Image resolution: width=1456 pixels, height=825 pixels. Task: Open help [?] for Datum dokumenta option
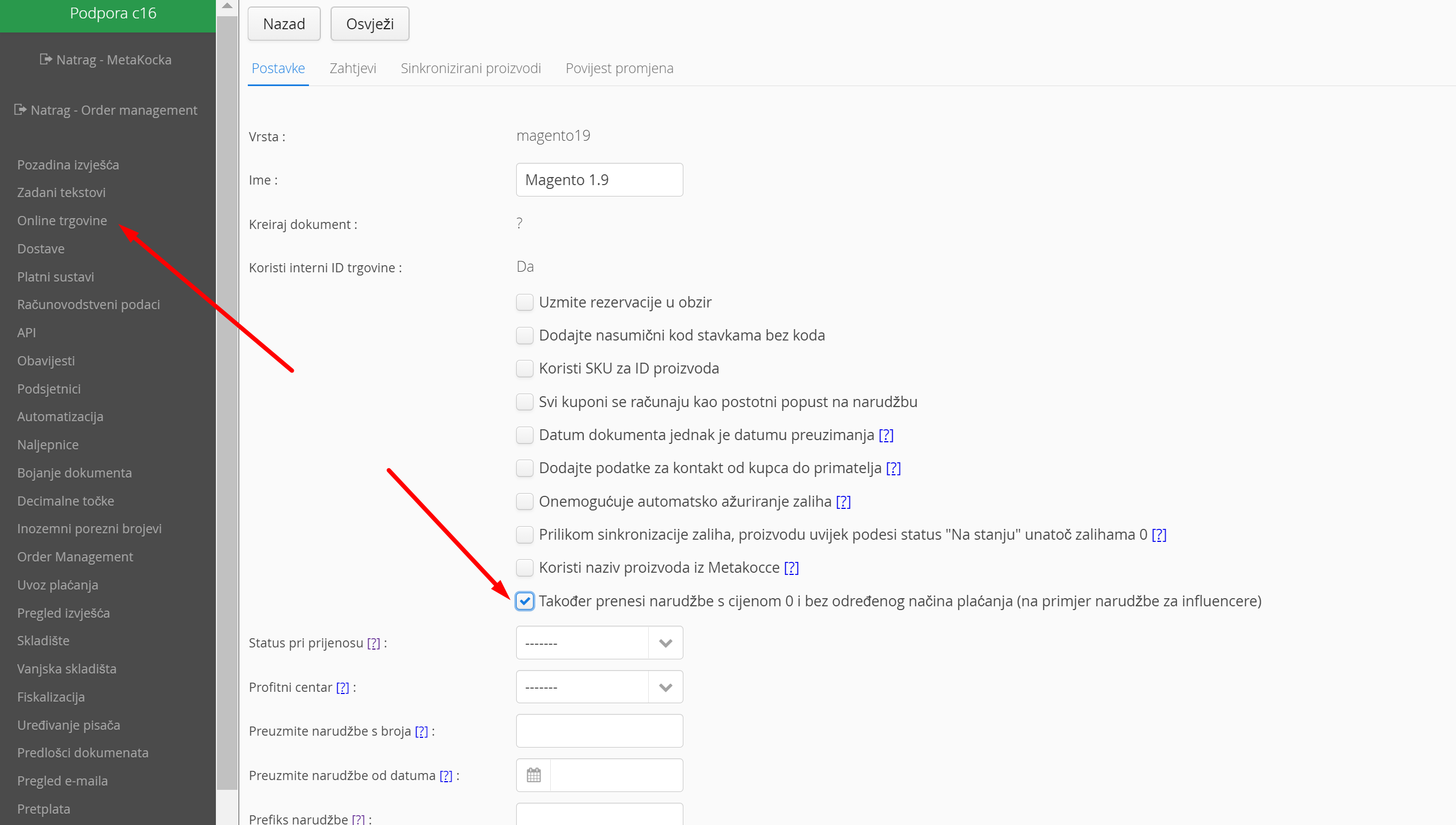[x=886, y=435]
